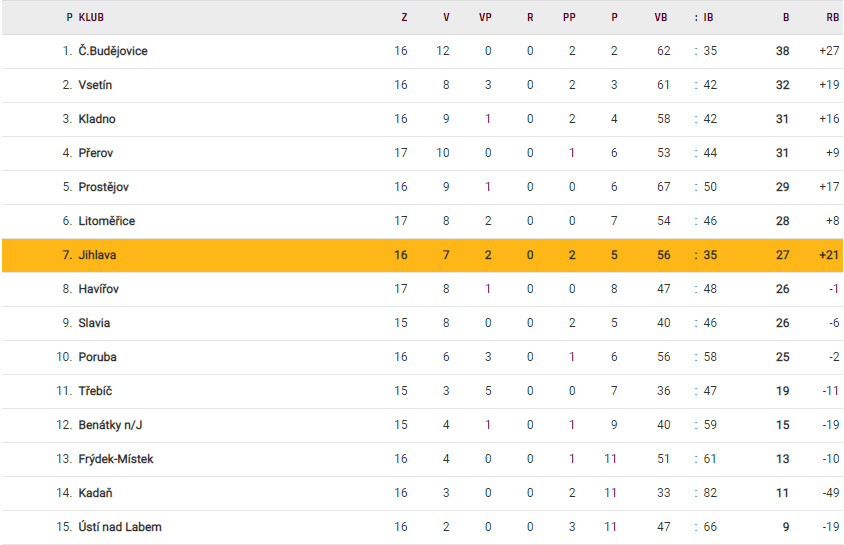Click the PP column header
844x545 pixels.
point(569,17)
